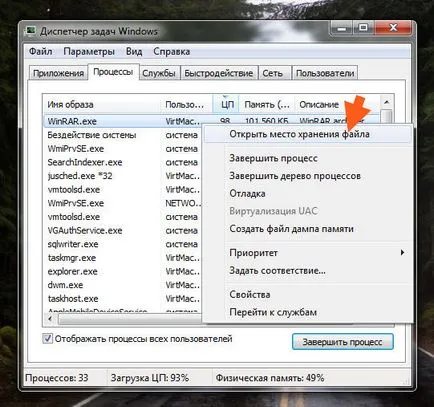Click the horizontal scrollbar track of list

click(130, 319)
